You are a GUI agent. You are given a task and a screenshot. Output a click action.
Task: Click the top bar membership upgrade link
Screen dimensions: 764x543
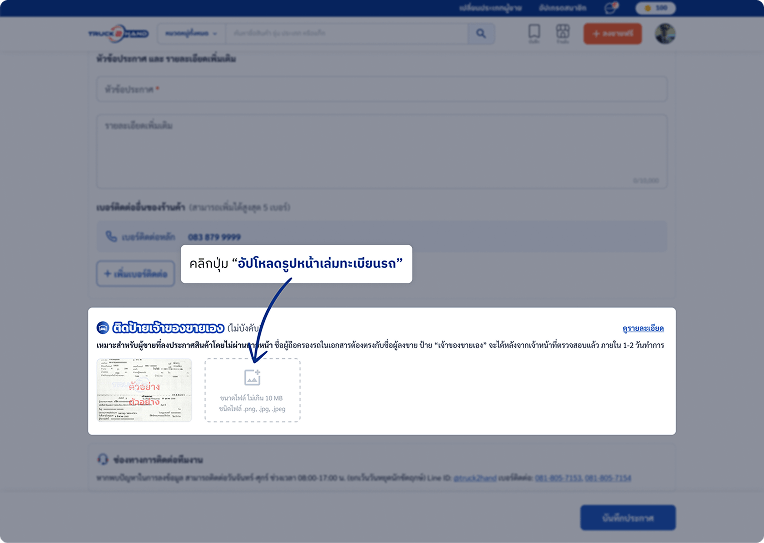(562, 8)
